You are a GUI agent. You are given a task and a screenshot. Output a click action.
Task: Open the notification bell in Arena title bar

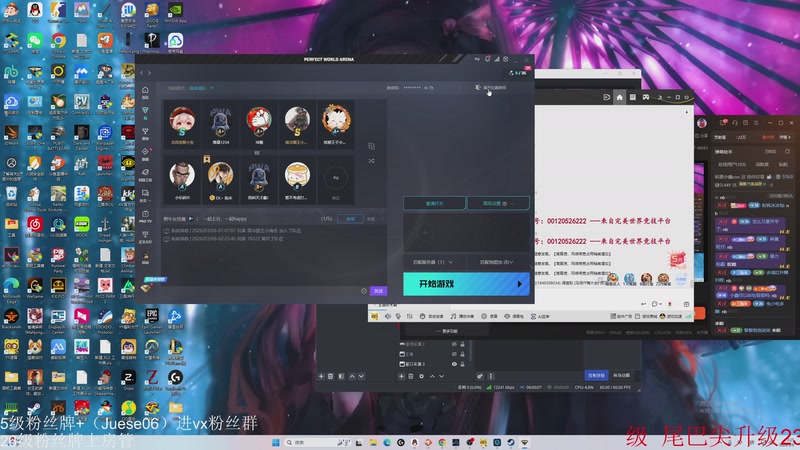point(487,59)
